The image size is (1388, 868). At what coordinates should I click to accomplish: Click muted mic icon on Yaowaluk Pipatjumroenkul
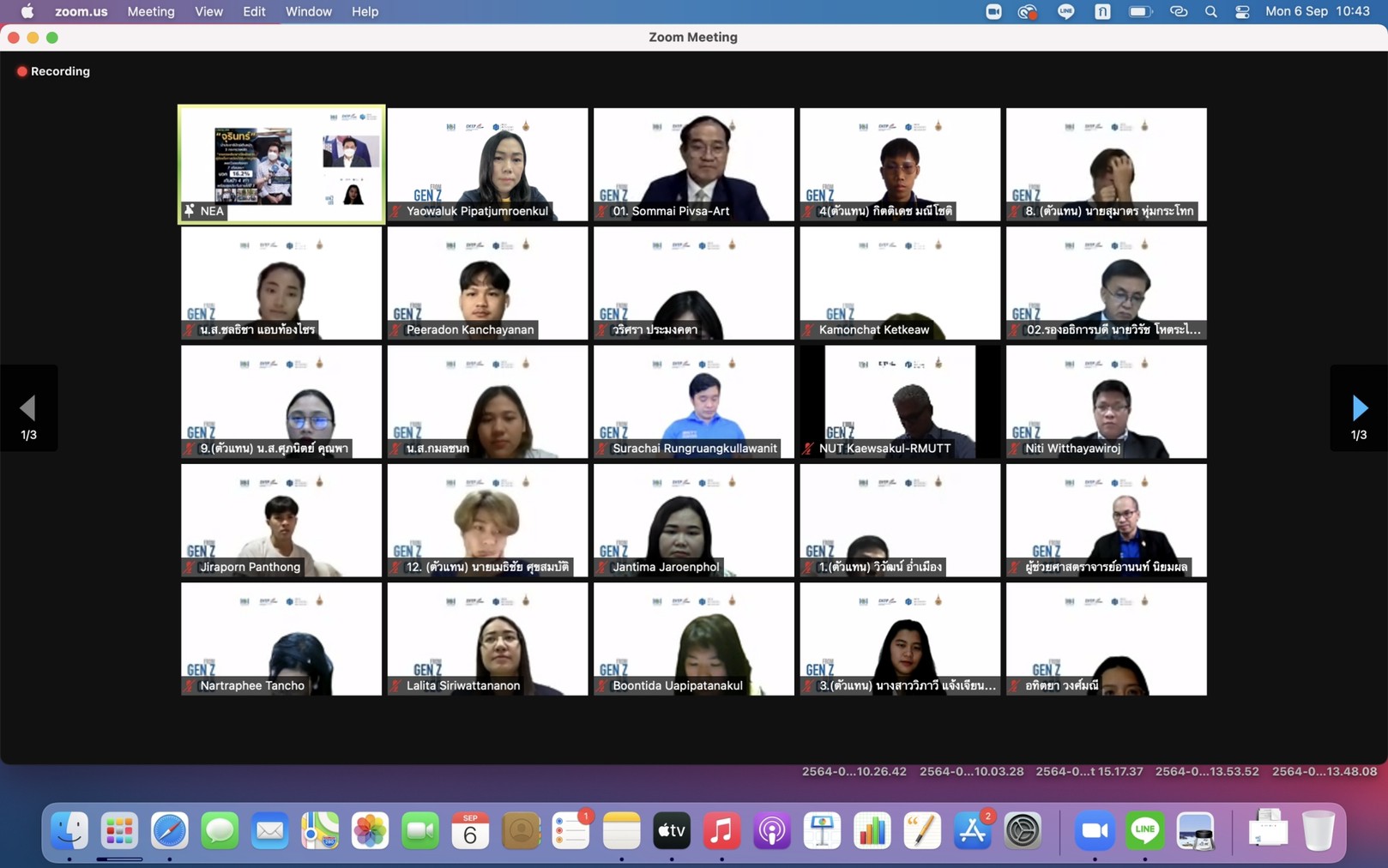[396, 211]
